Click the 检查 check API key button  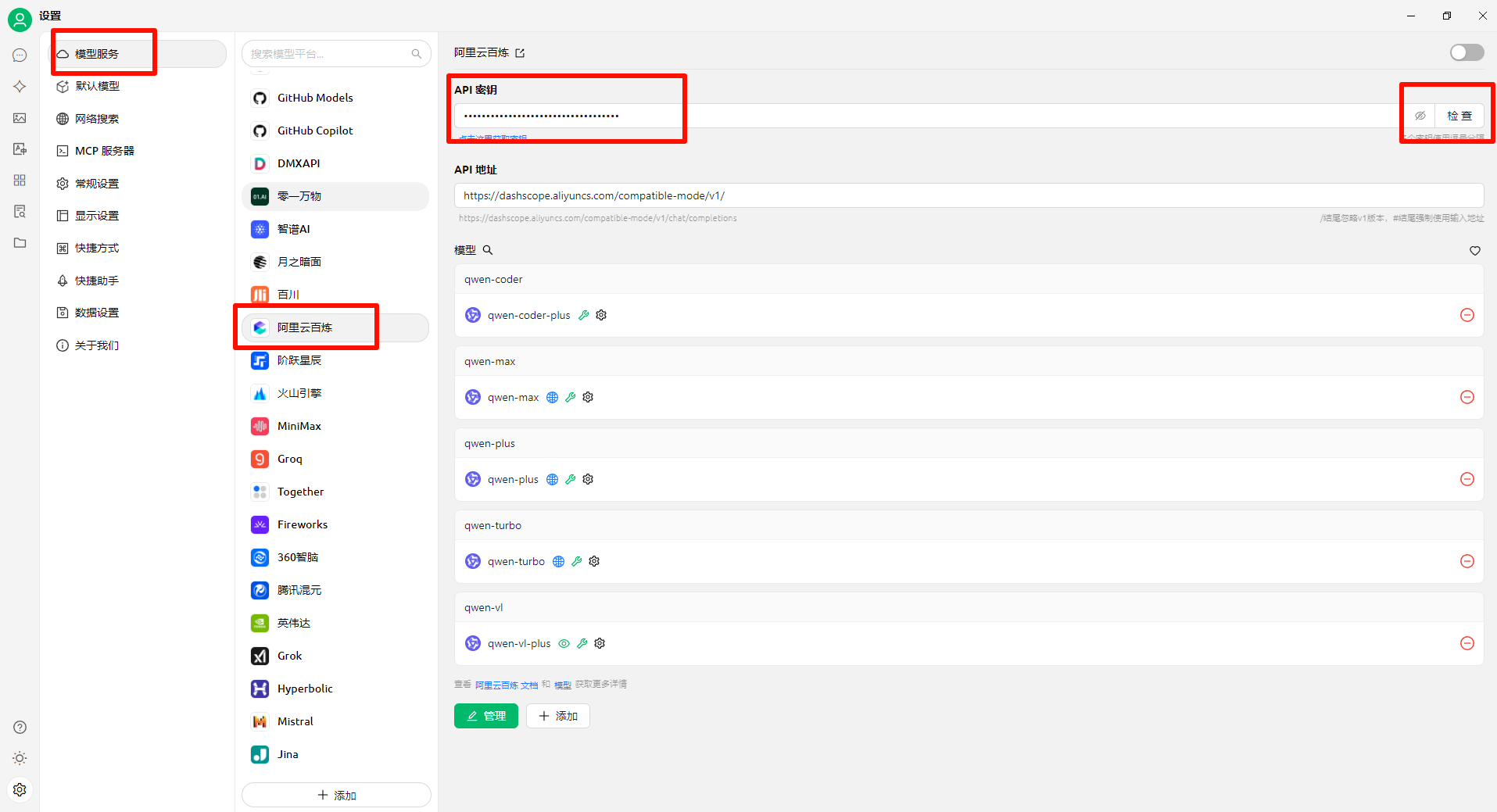[1459, 116]
